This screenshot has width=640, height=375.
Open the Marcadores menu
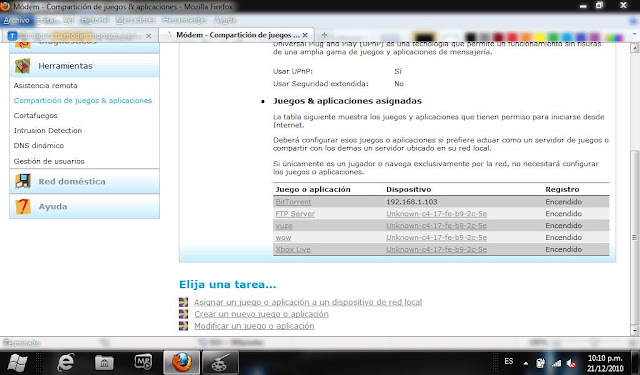pyautogui.click(x=135, y=20)
